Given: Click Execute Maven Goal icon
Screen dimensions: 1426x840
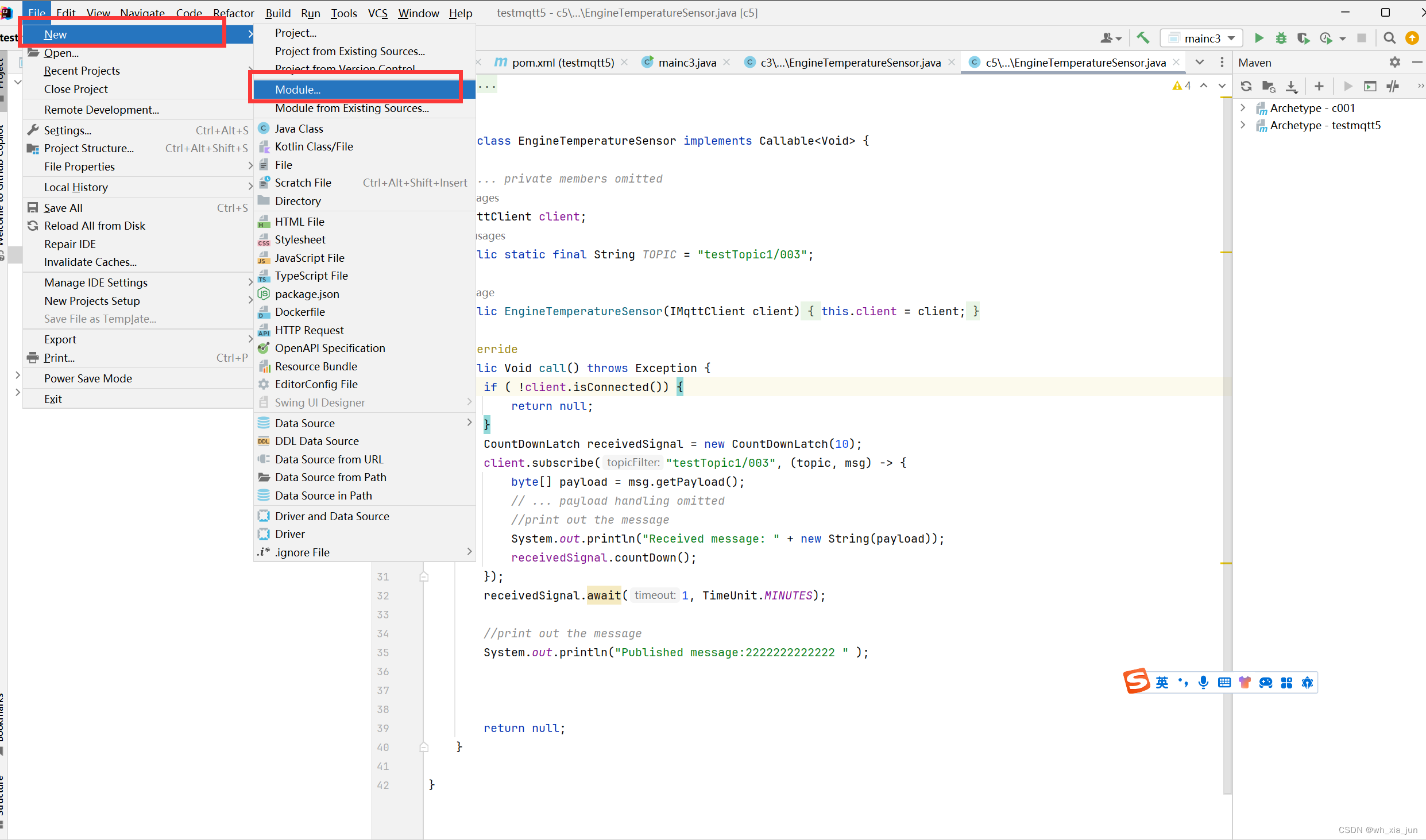Looking at the screenshot, I should (1370, 86).
